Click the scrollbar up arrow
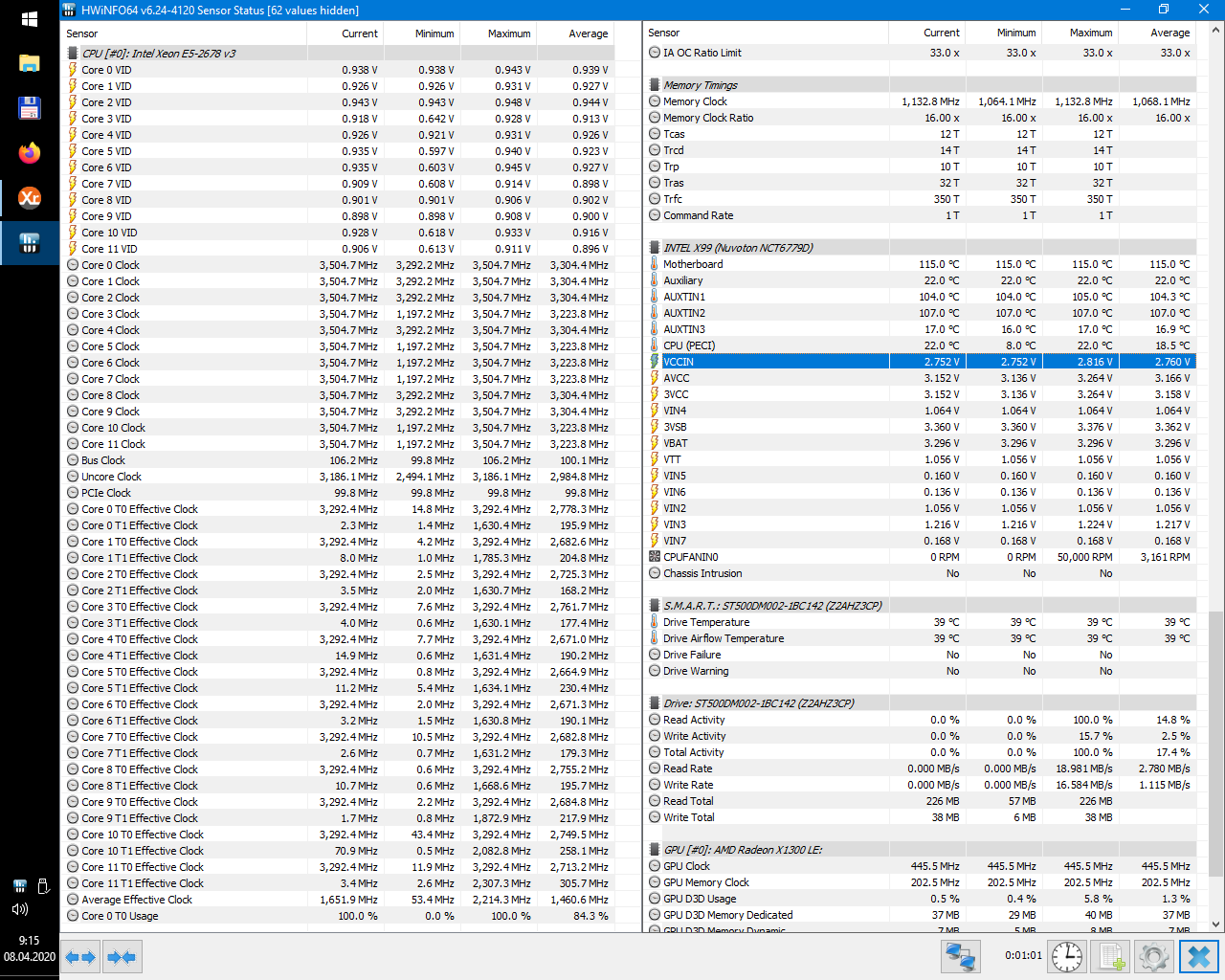 click(1216, 30)
